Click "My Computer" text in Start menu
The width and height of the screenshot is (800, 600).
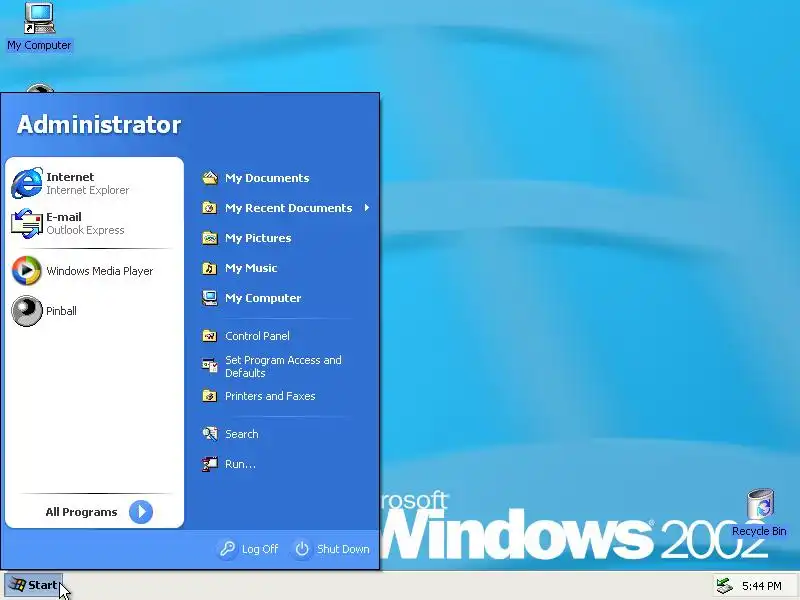263,298
